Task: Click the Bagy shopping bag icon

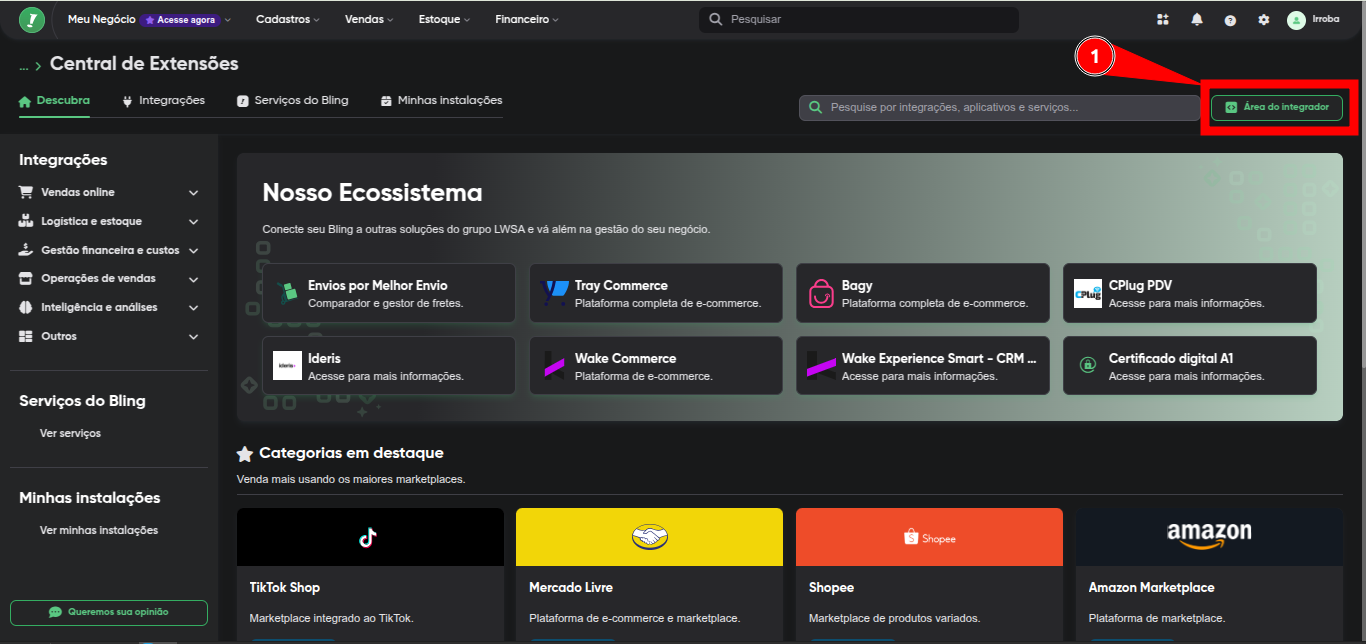Action: (821, 293)
